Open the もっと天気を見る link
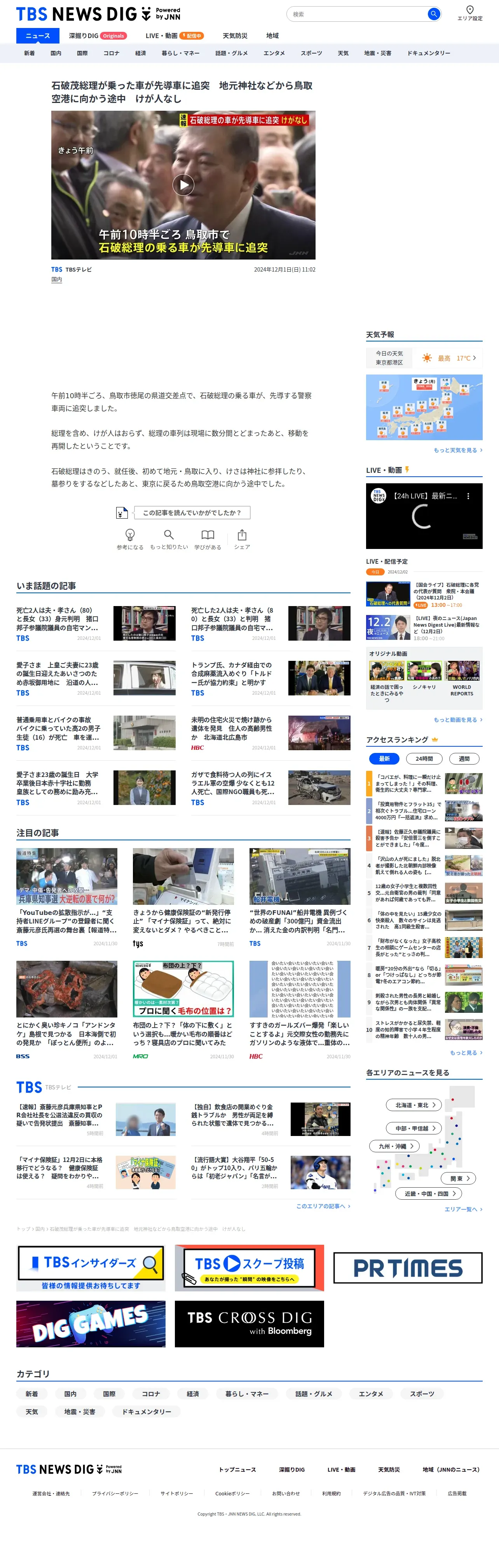The width and height of the screenshot is (499, 1568). 458,450
